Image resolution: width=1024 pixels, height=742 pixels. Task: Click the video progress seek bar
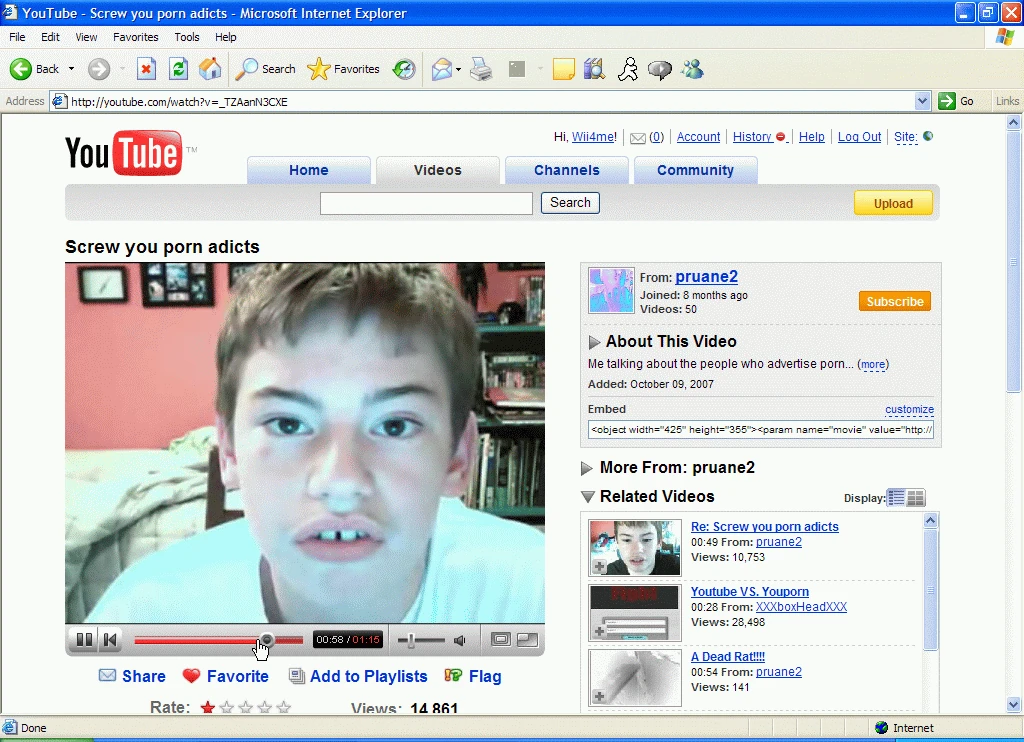tap(219, 640)
